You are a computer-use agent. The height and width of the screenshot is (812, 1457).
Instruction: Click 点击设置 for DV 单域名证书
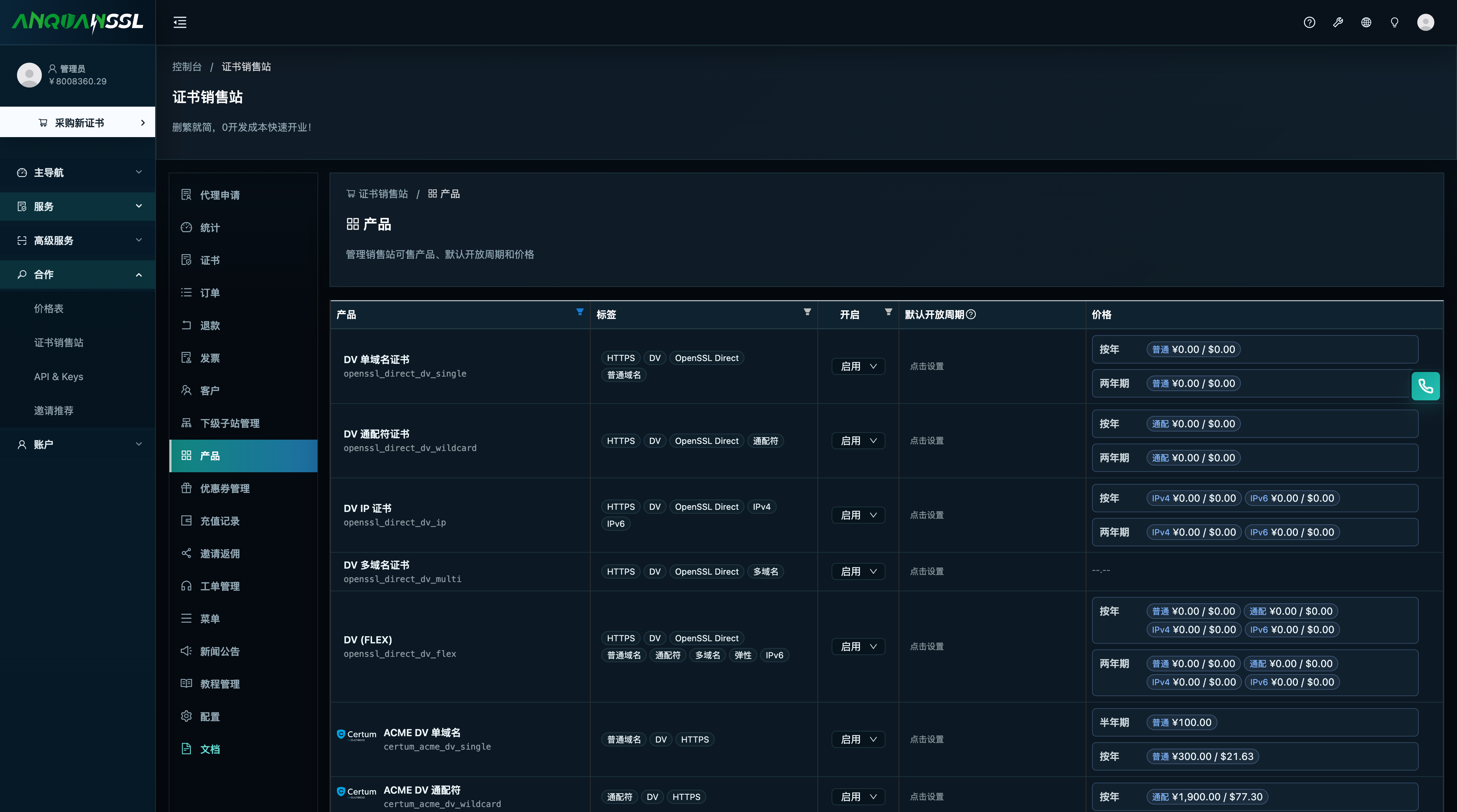927,366
